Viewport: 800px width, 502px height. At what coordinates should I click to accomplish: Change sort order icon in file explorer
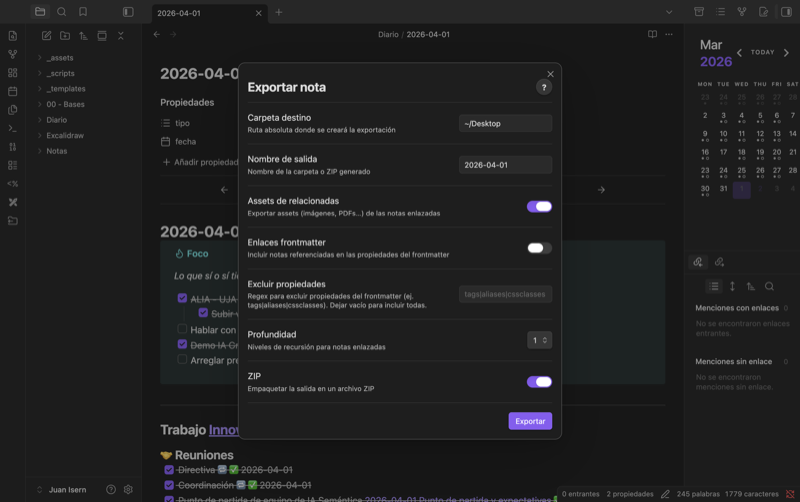point(83,36)
